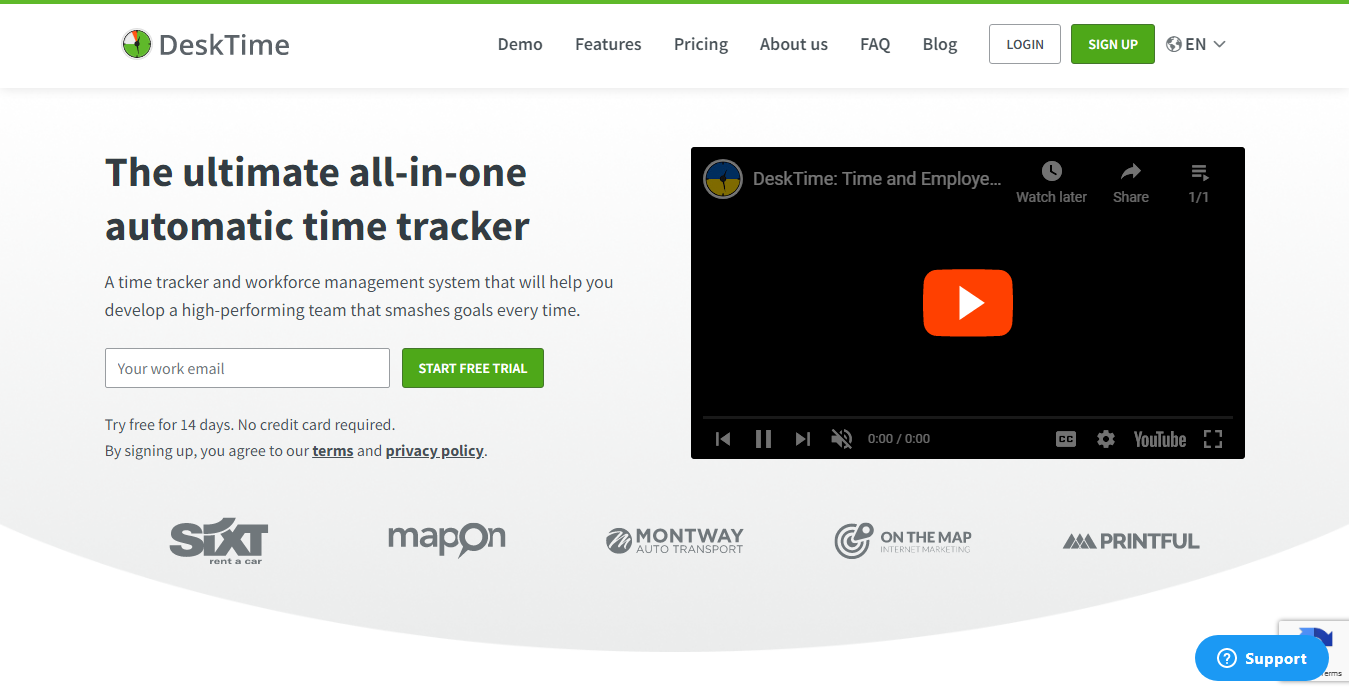Image resolution: width=1349 pixels, height=695 pixels.
Task: Click the Share arrow icon
Action: pos(1131,172)
